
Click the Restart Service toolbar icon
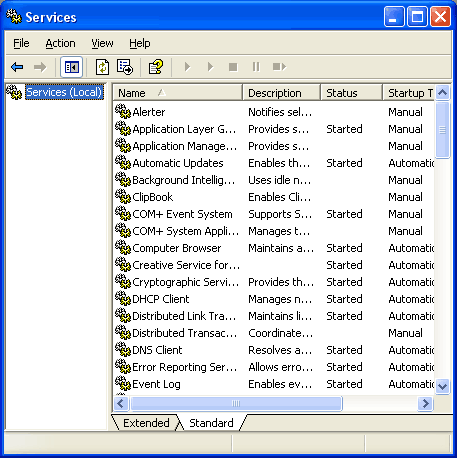(279, 67)
